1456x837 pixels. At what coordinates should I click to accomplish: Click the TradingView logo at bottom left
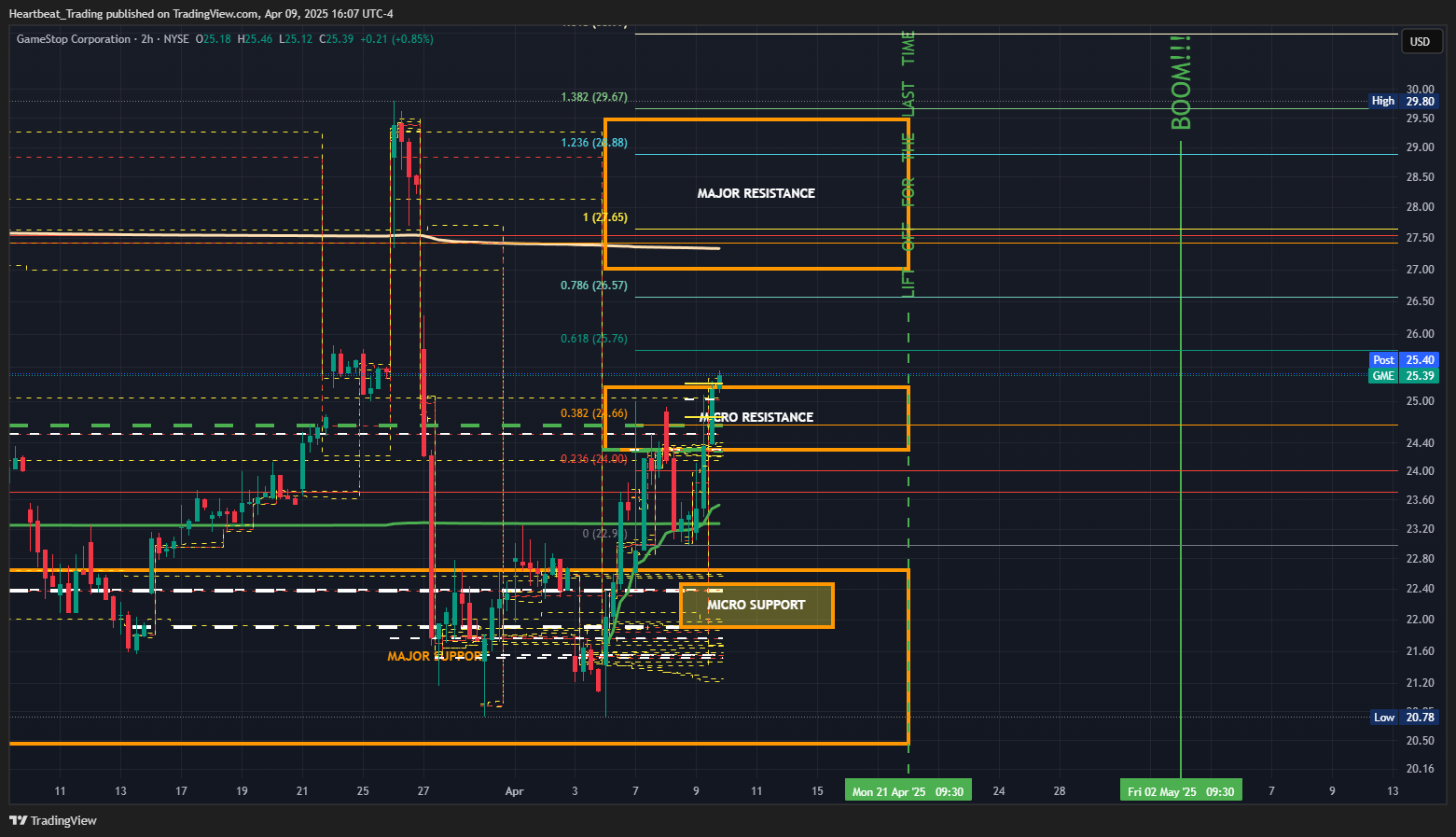click(x=53, y=820)
